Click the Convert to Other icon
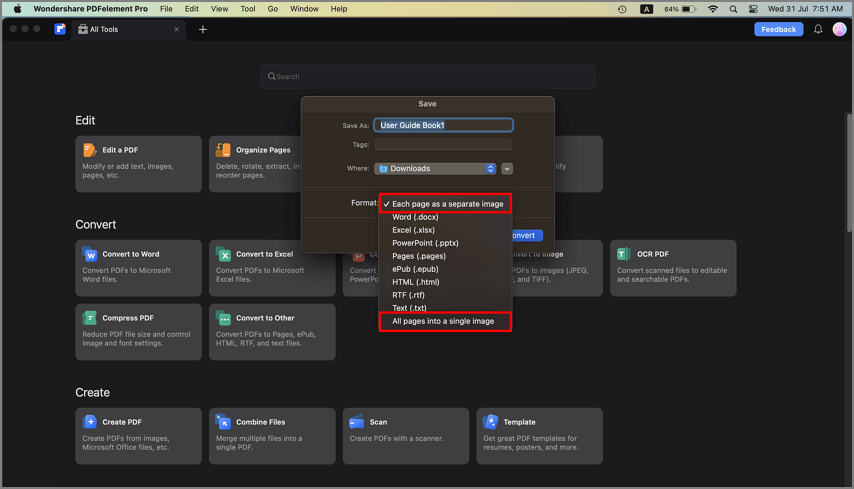The width and height of the screenshot is (854, 489). 223,318
